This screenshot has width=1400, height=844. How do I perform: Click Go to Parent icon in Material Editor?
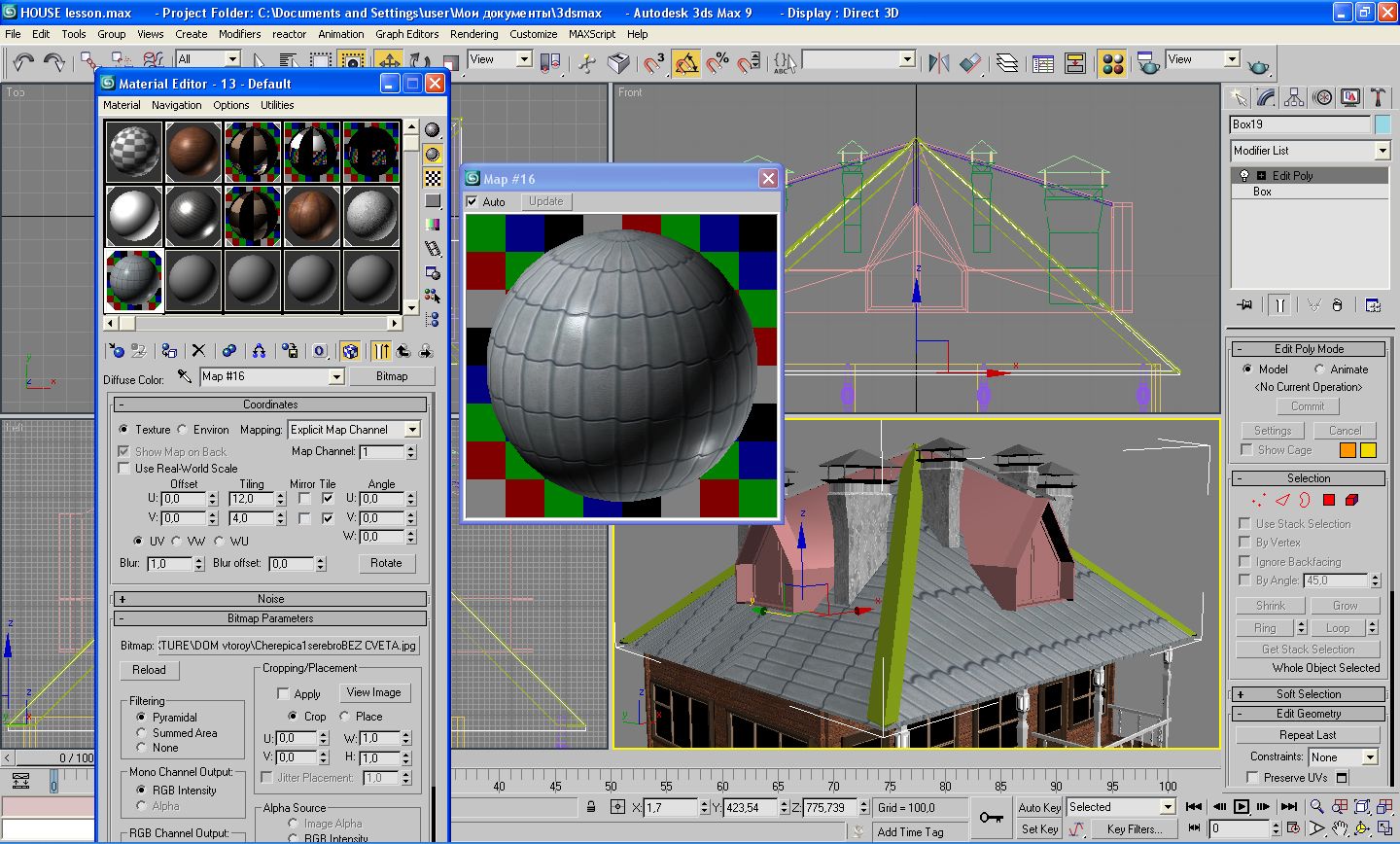(402, 350)
